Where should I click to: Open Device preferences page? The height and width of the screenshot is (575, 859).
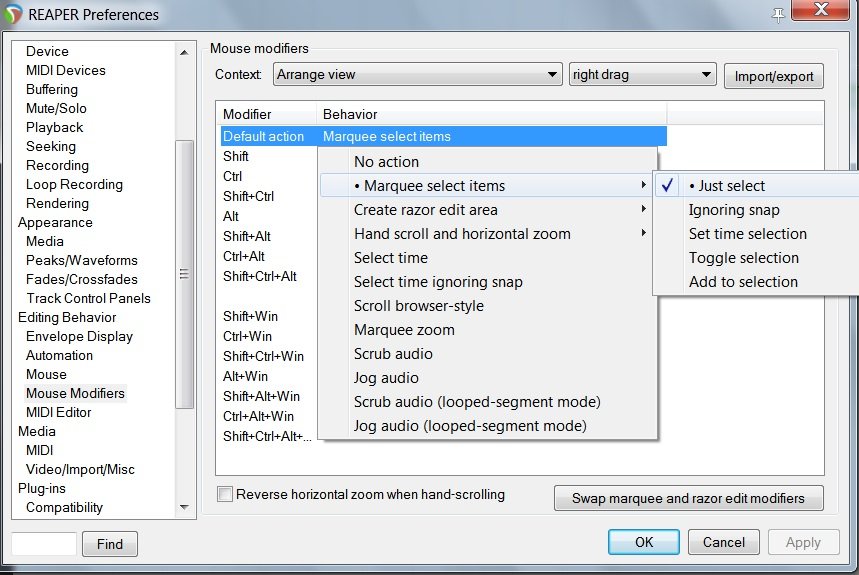(47, 51)
